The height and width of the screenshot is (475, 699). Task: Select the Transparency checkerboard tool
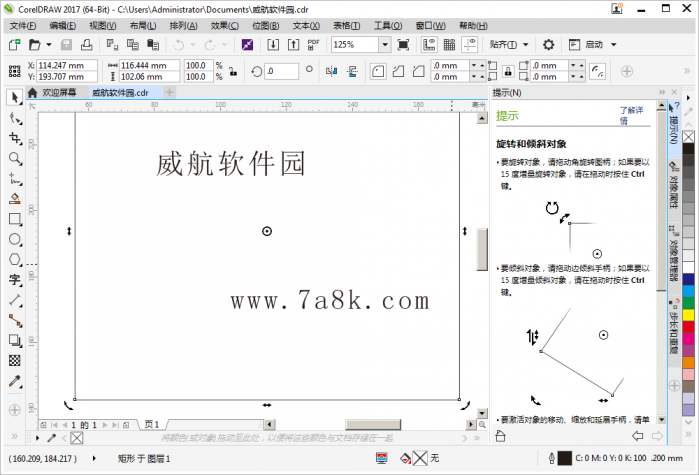coord(15,360)
